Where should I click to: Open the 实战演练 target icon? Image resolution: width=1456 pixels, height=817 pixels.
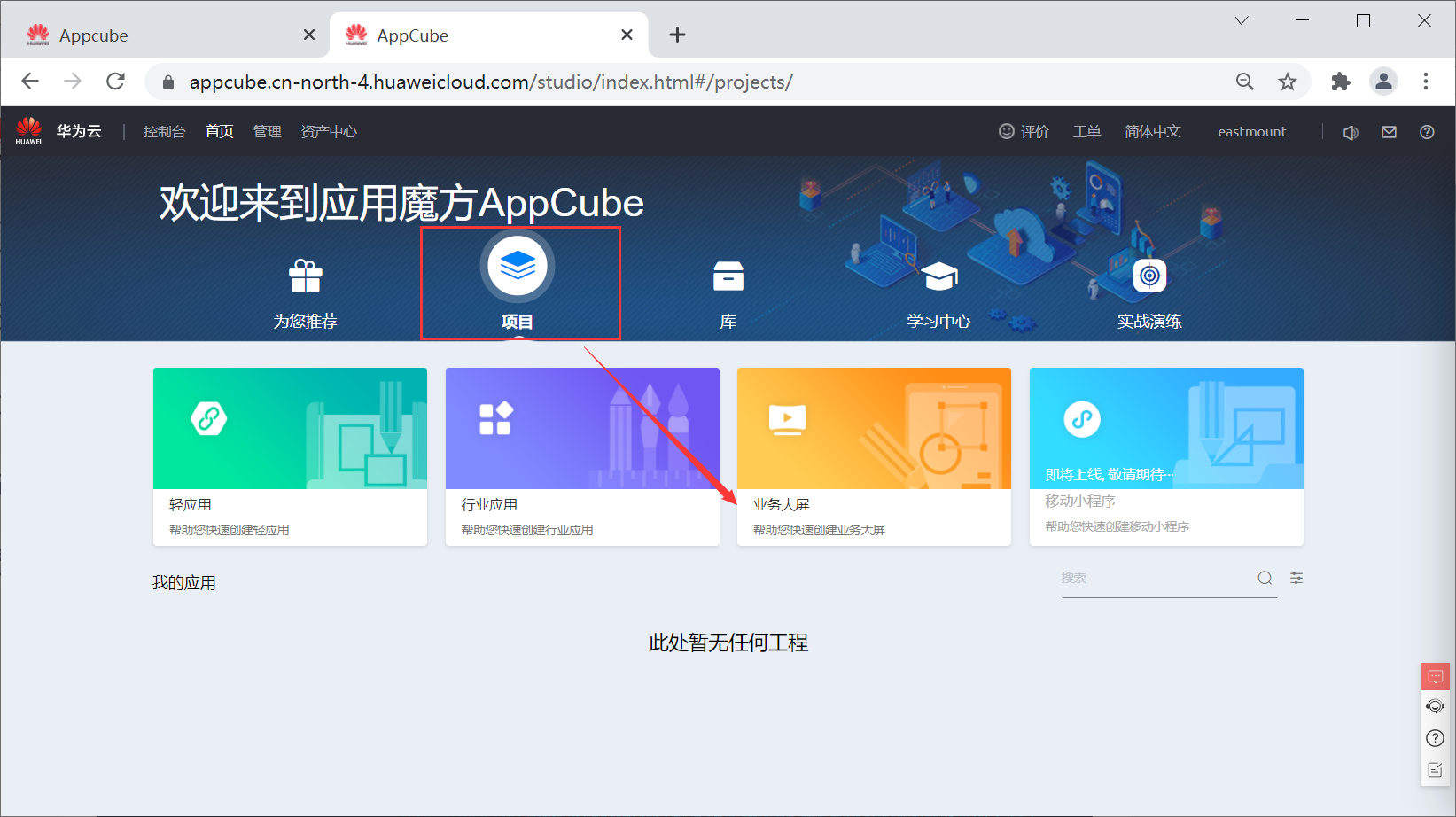click(1149, 276)
